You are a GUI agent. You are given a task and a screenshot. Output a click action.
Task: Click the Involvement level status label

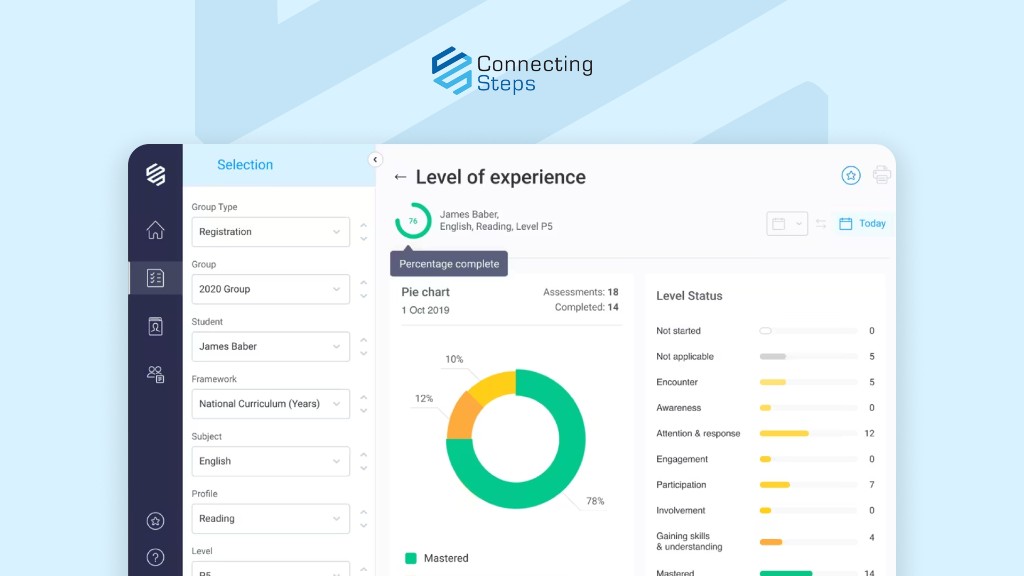pos(680,511)
